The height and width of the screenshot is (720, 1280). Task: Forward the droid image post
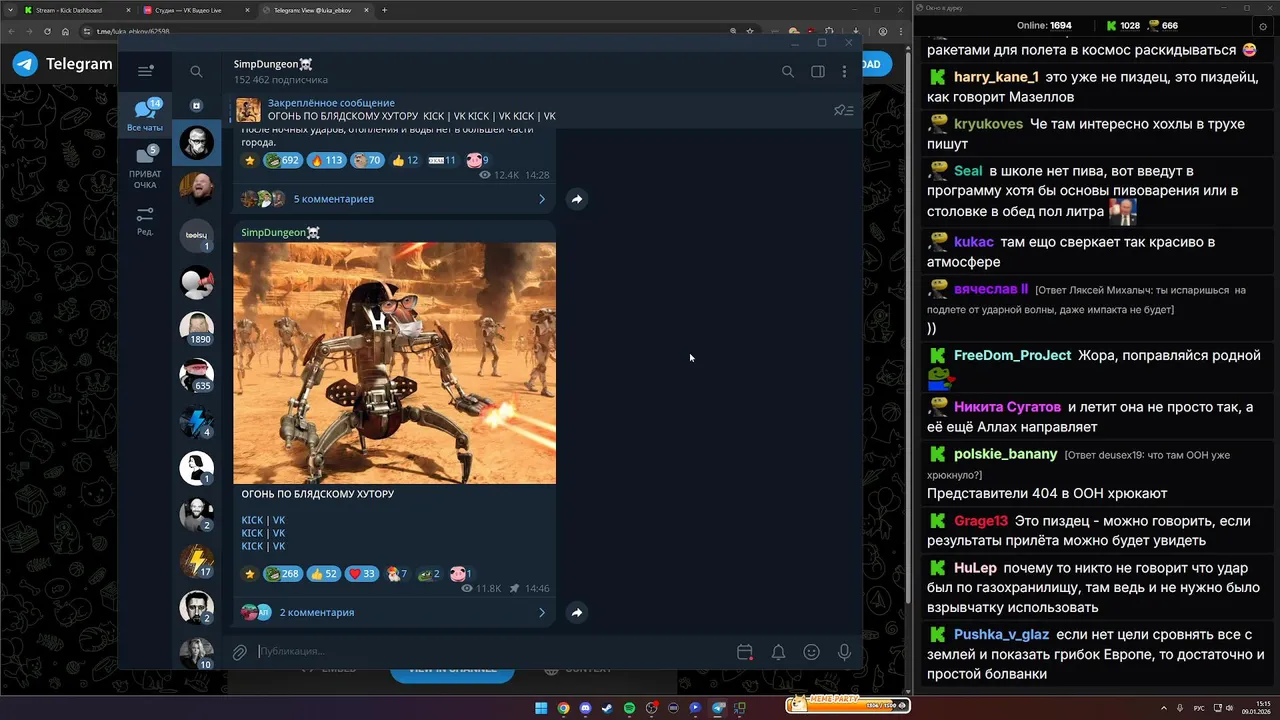click(x=577, y=612)
